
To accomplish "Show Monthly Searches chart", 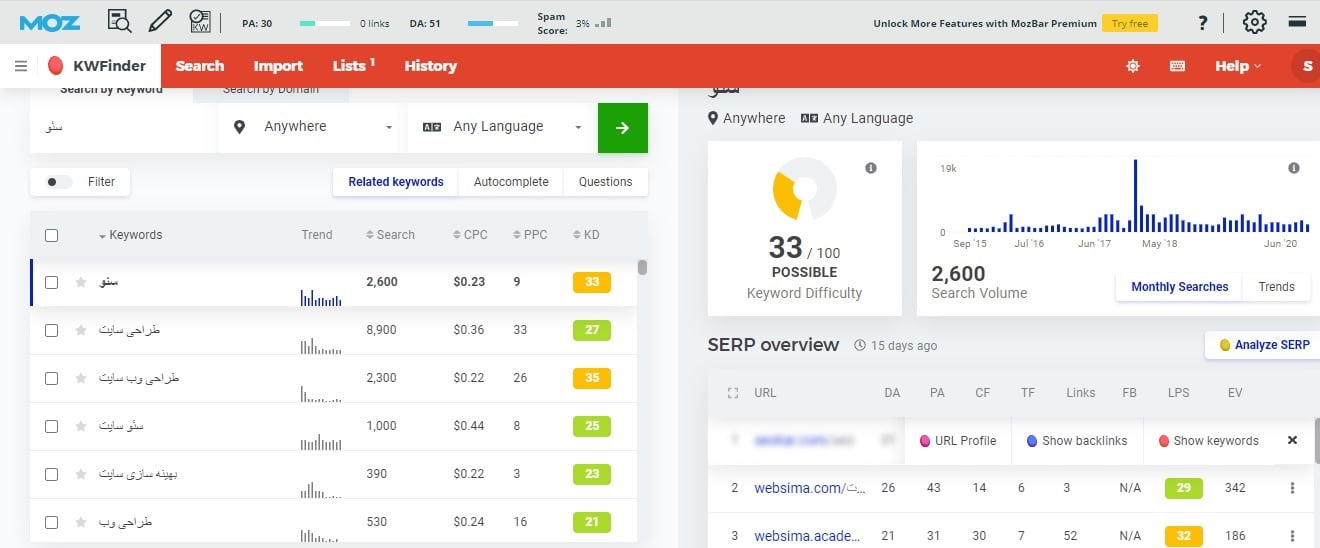I will [x=1179, y=287].
